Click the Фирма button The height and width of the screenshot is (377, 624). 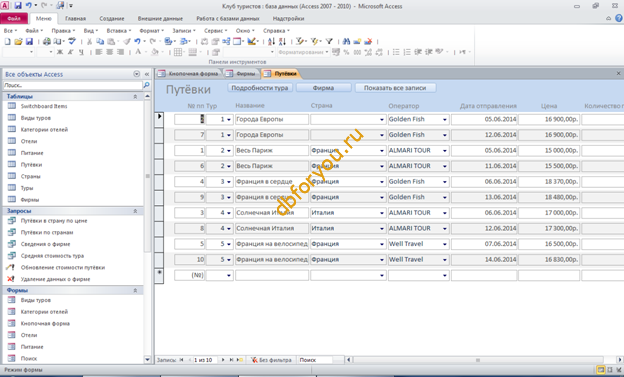coord(323,88)
